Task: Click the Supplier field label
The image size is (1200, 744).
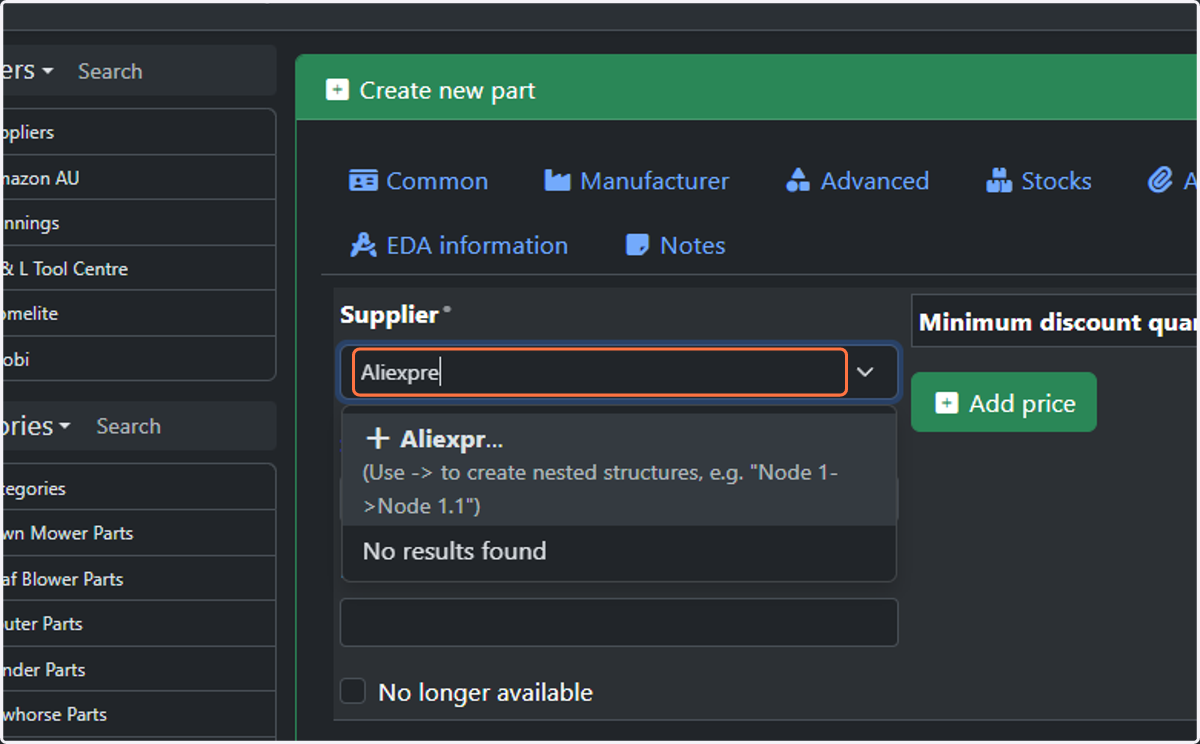Action: (x=389, y=315)
